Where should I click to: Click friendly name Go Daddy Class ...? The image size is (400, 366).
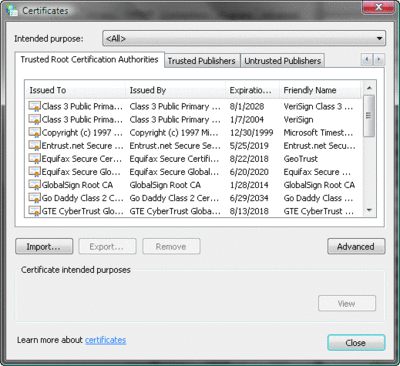pyautogui.click(x=318, y=198)
